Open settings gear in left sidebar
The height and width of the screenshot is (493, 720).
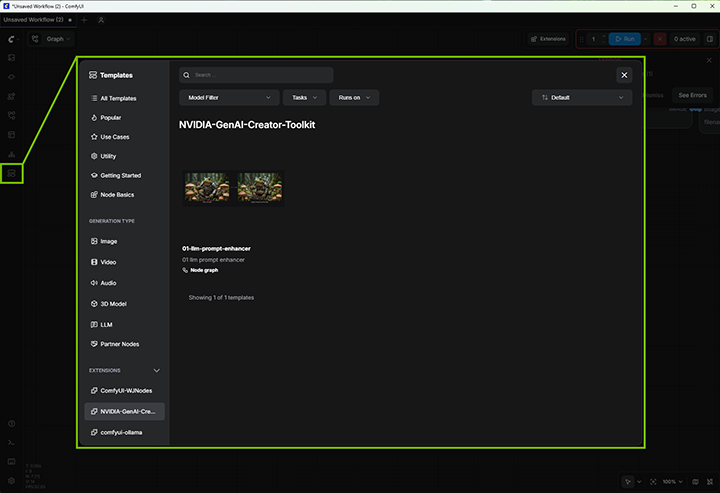pyautogui.click(x=11, y=481)
